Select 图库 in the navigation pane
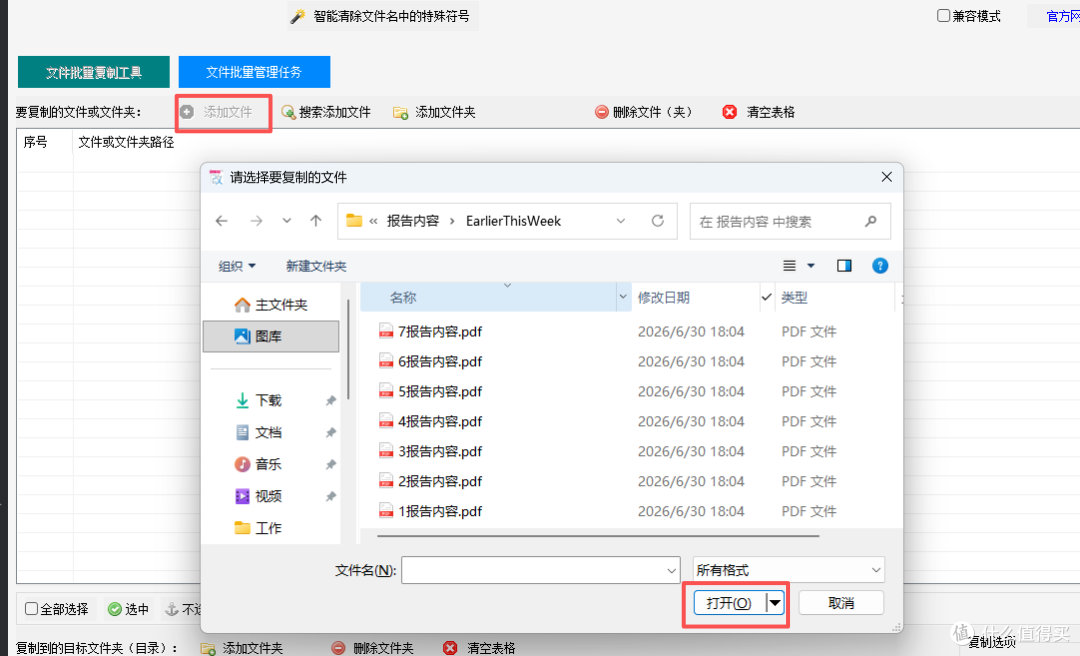1080x656 pixels. pos(271,336)
